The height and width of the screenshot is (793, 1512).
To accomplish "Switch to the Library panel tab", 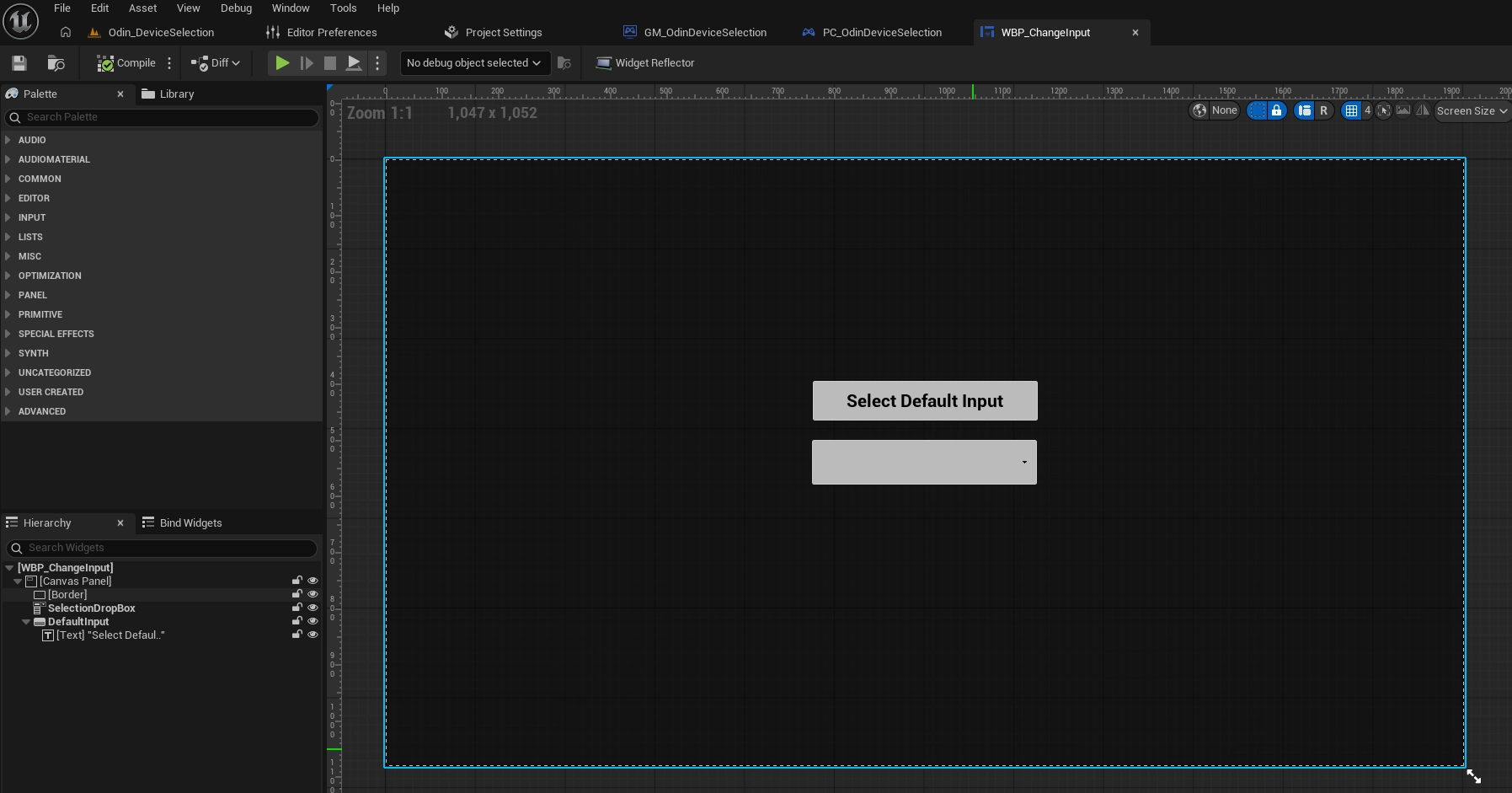I will [168, 94].
